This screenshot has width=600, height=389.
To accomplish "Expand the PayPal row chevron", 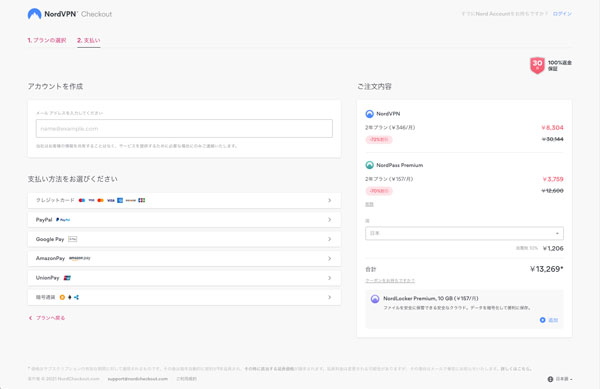I will pos(329,220).
